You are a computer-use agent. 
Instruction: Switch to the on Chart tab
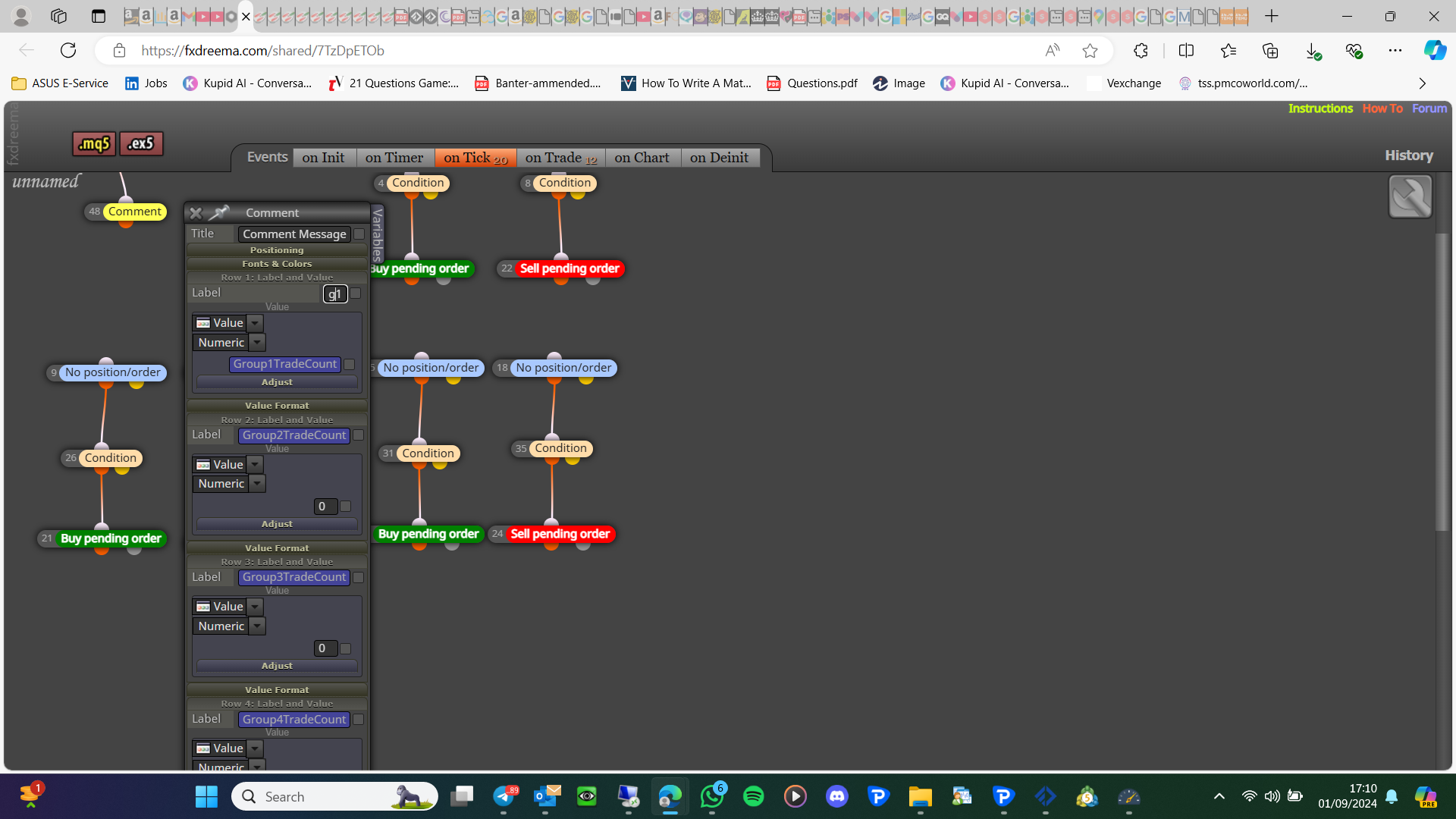click(x=642, y=158)
